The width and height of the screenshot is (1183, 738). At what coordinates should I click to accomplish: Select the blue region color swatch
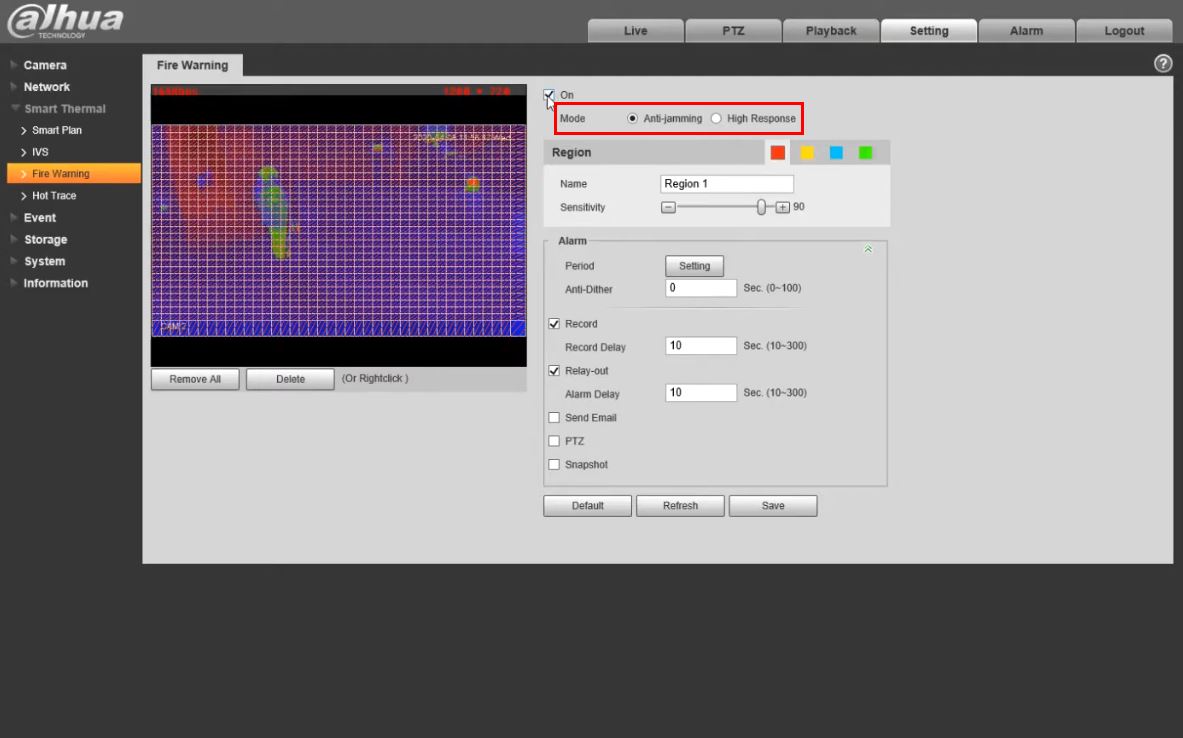click(836, 152)
